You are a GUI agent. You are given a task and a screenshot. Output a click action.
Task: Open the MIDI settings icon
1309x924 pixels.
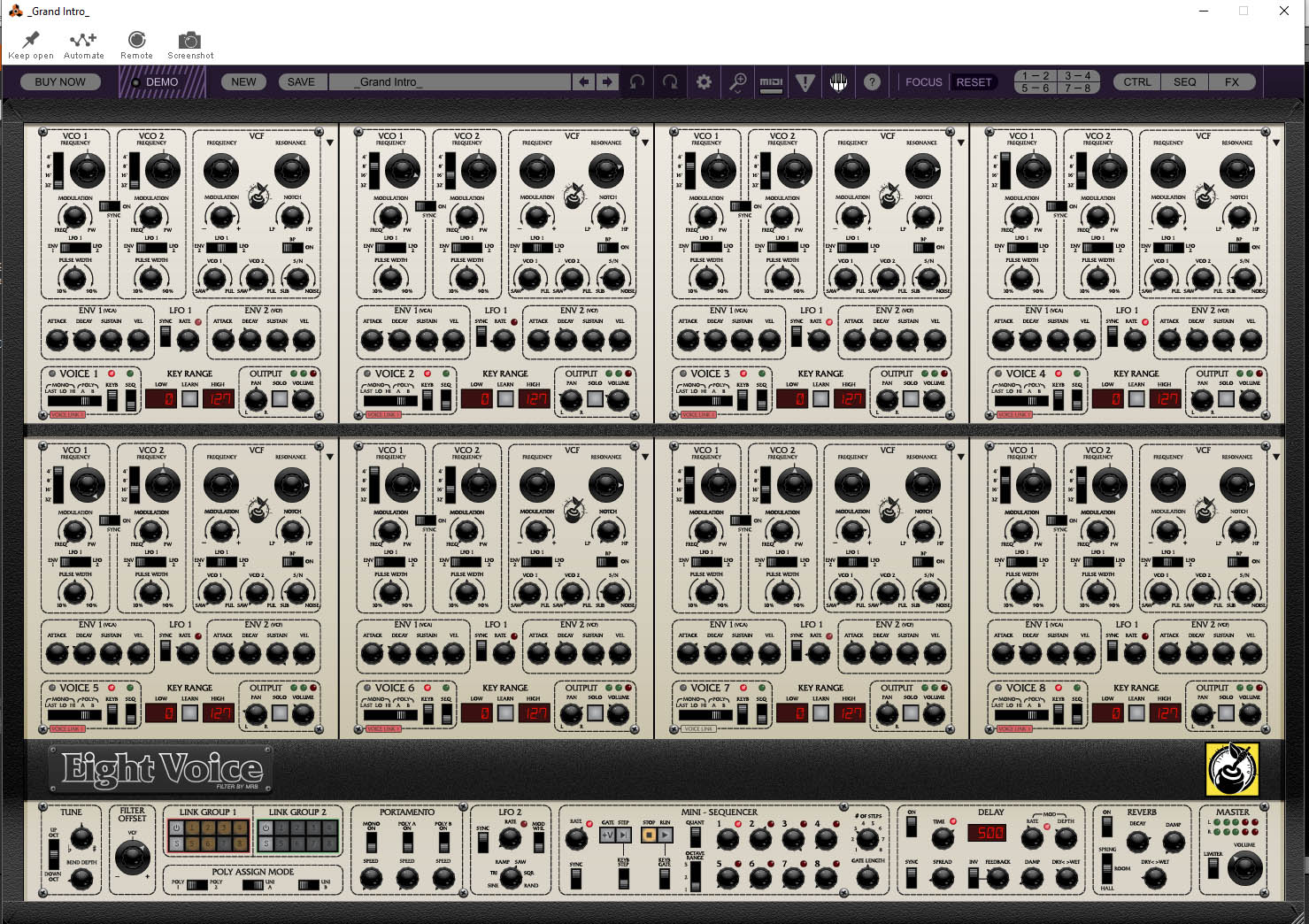pos(771,82)
